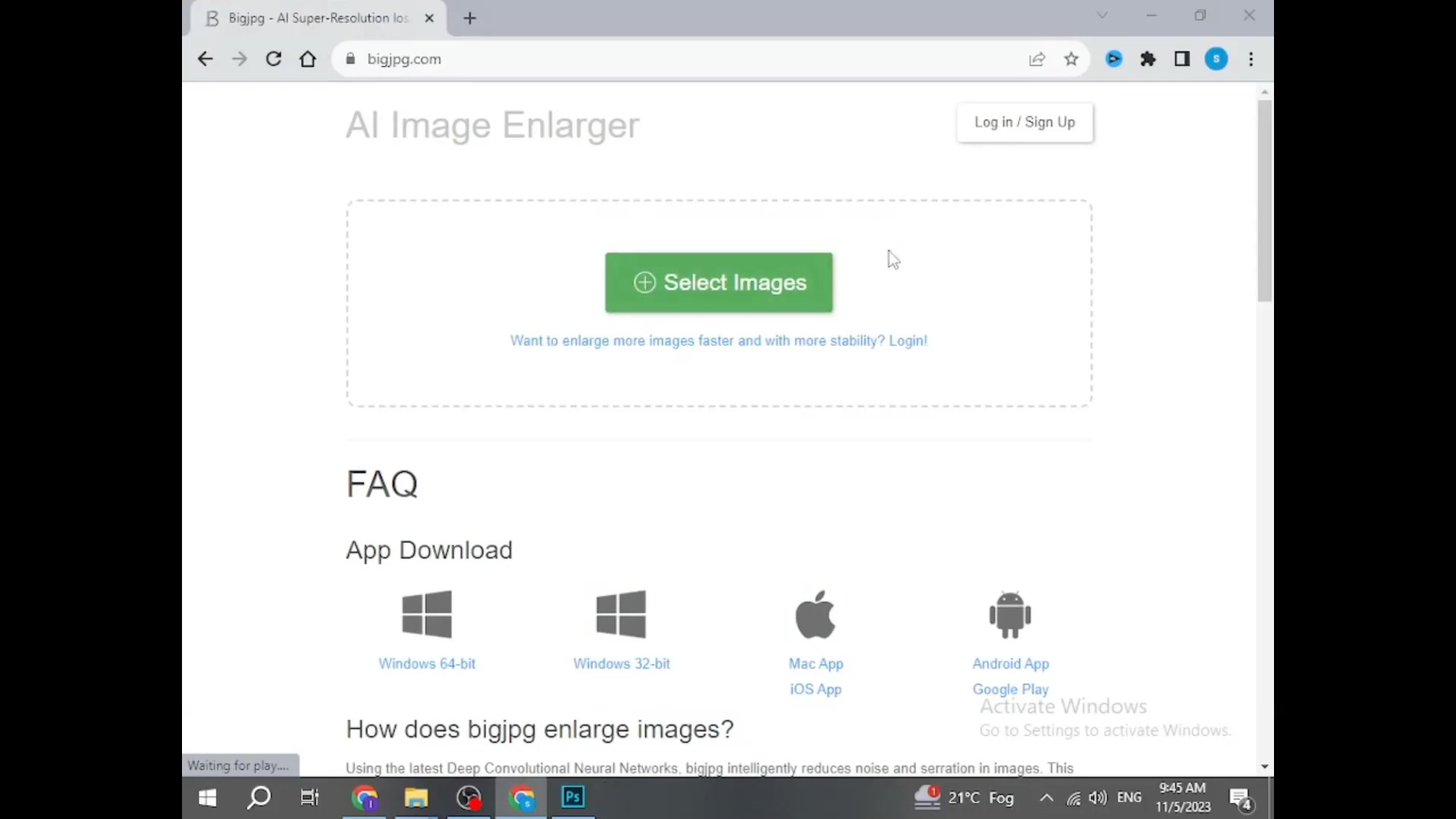
Task: Open the first Chrome taskbar icon
Action: [365, 798]
